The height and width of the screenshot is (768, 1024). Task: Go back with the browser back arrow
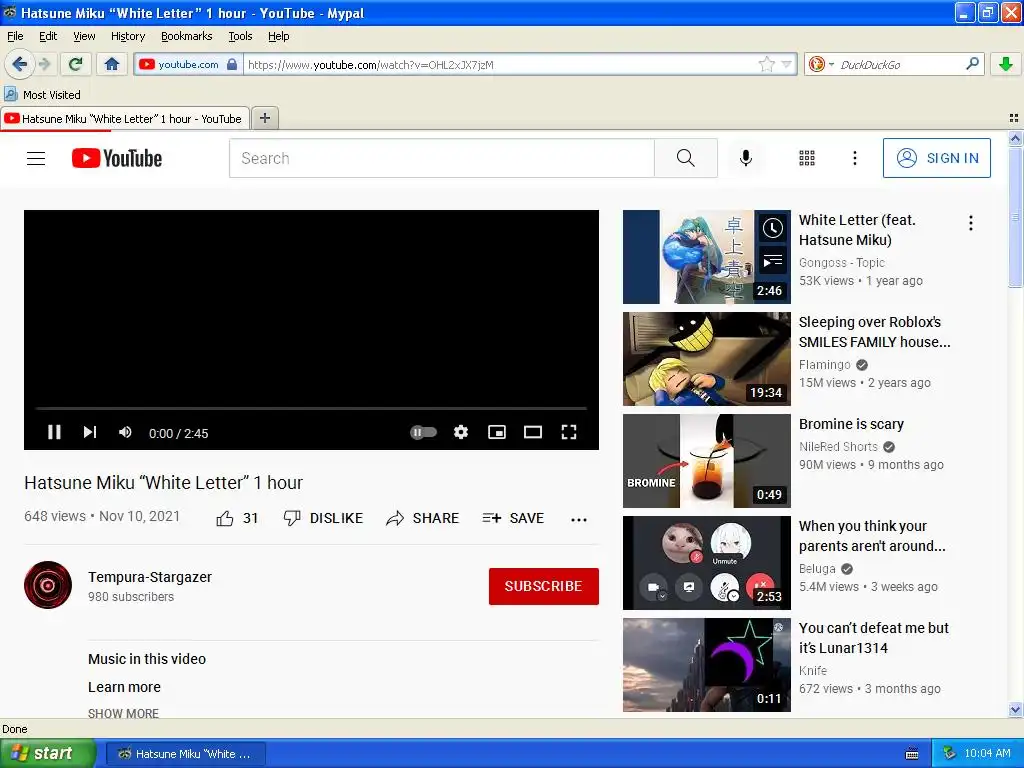pos(19,64)
